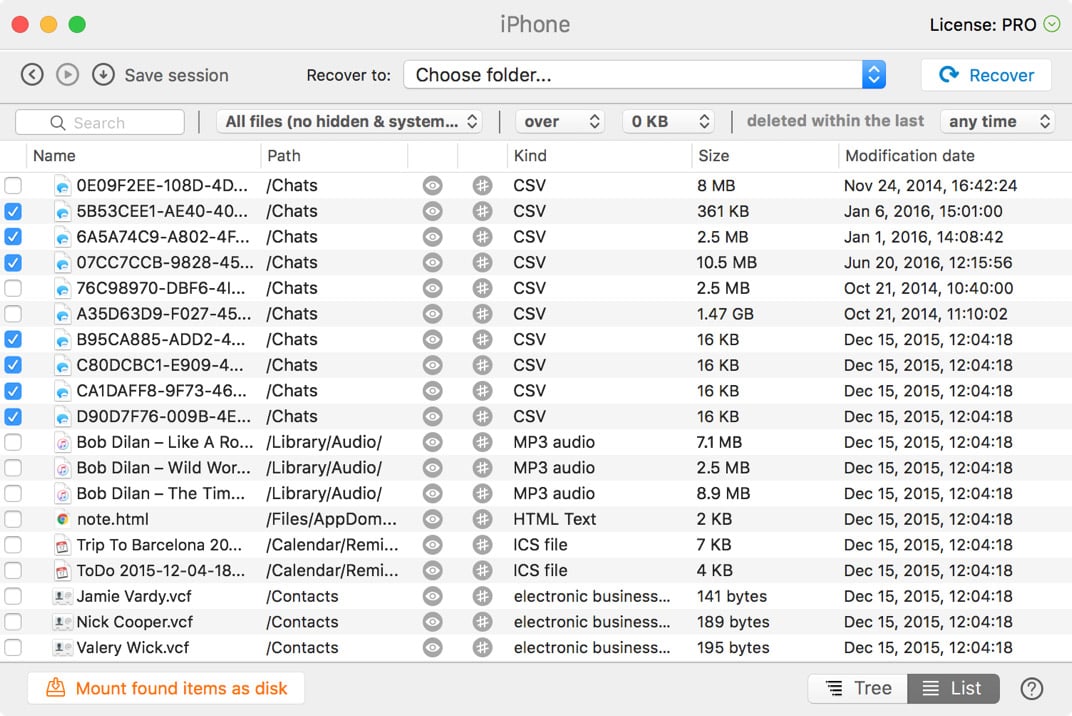Click eye icon for 76C98970-DBF6-4I row
Screen dimensions: 1072x716
[x=432, y=288]
